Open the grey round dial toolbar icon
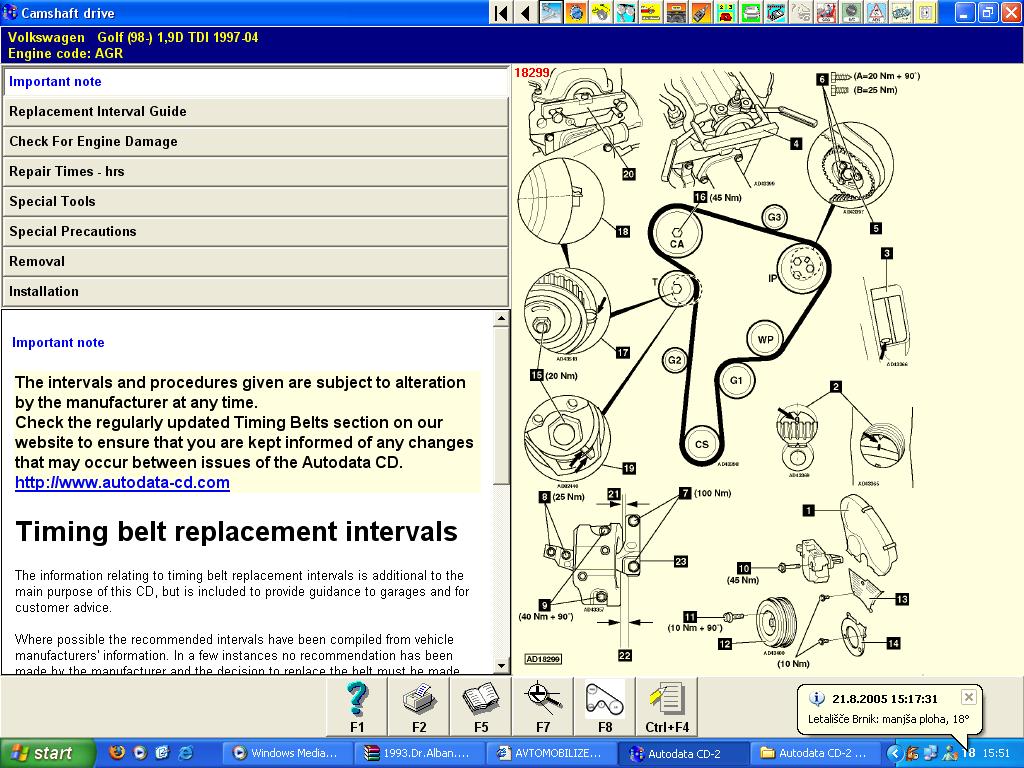The width and height of the screenshot is (1024, 768). pos(851,12)
